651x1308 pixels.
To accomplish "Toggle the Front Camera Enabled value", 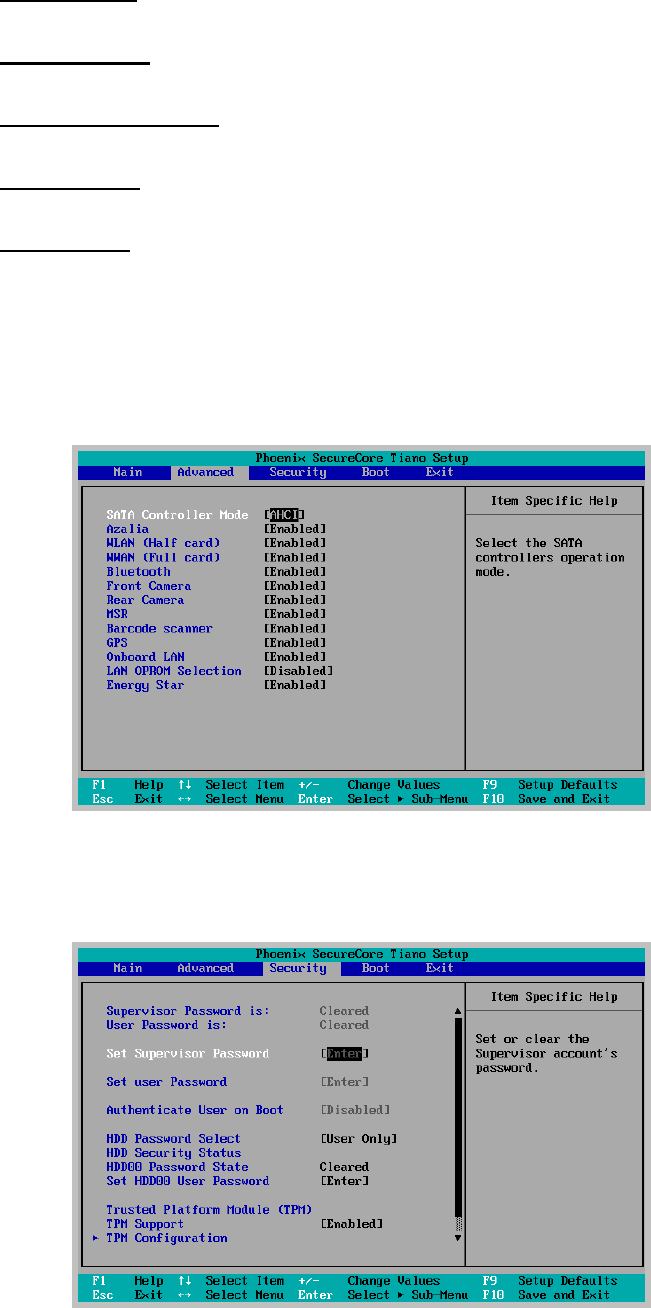I will 295,586.
